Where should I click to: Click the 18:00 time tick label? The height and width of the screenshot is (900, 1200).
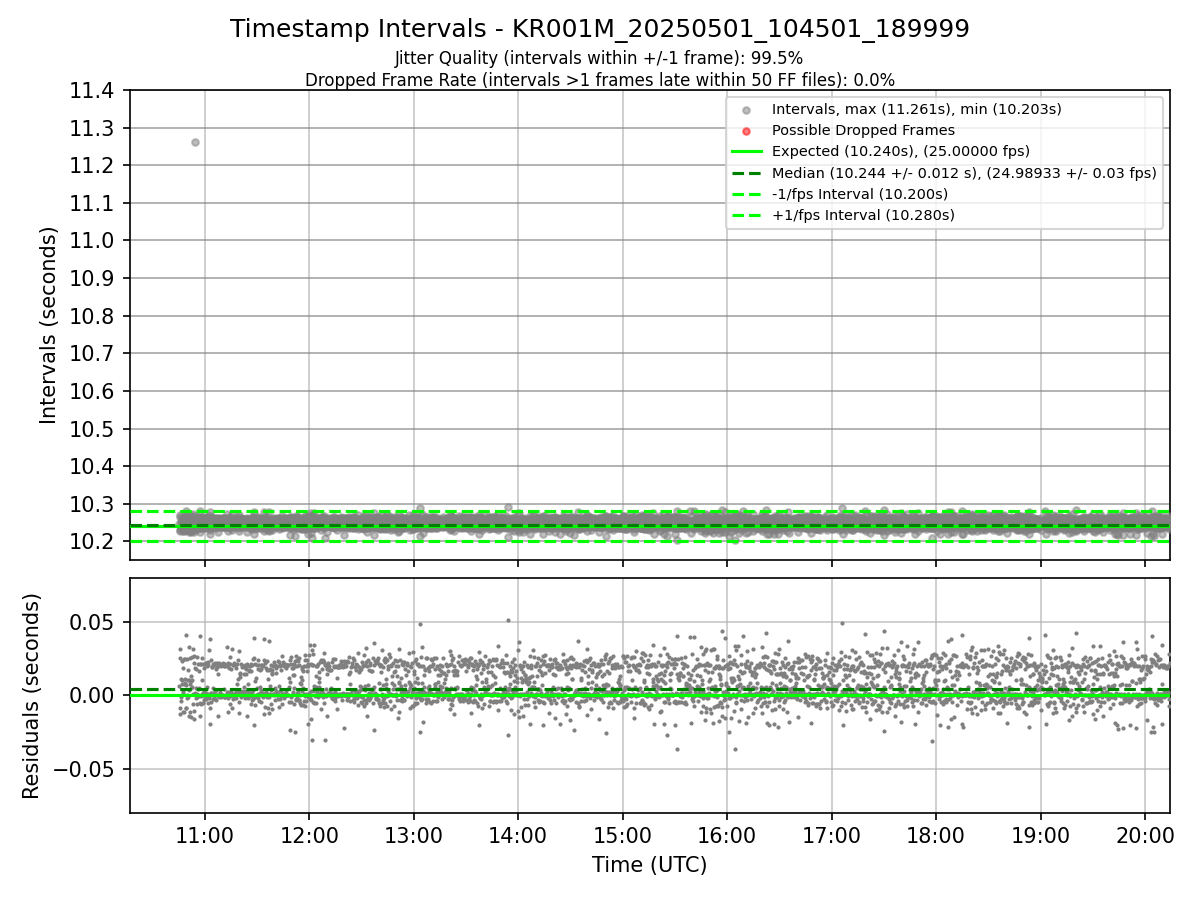pos(936,835)
